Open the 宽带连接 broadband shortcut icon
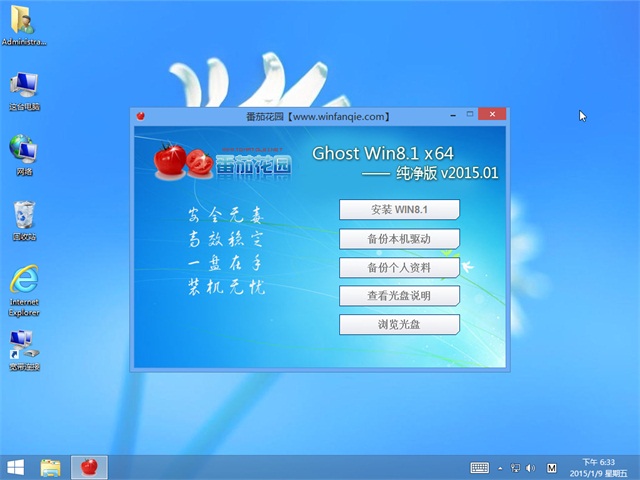Viewport: 640px width, 480px height. point(25,350)
